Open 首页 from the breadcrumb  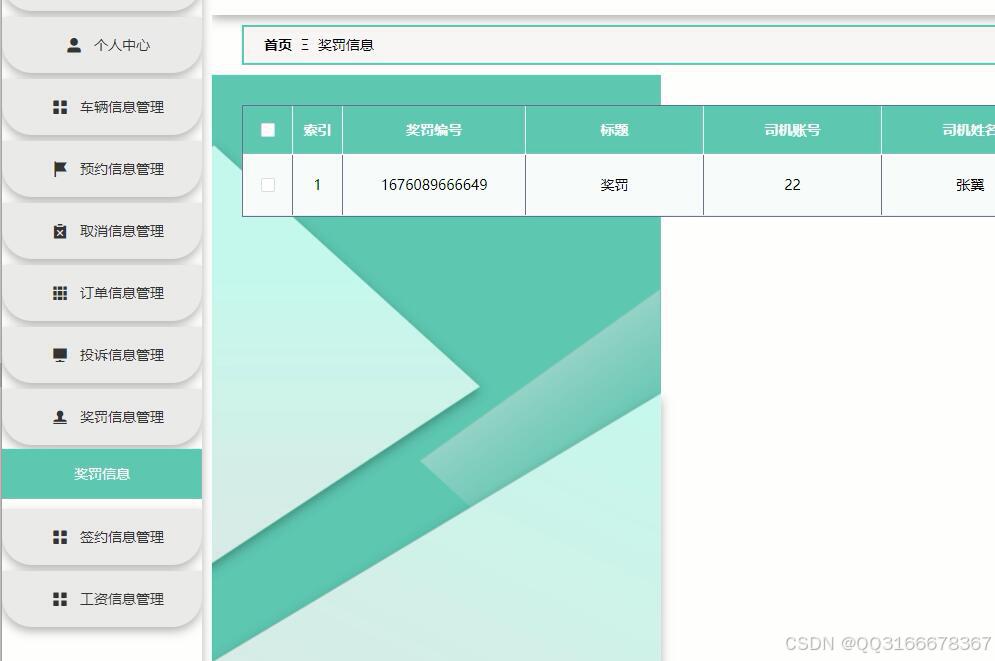276,45
